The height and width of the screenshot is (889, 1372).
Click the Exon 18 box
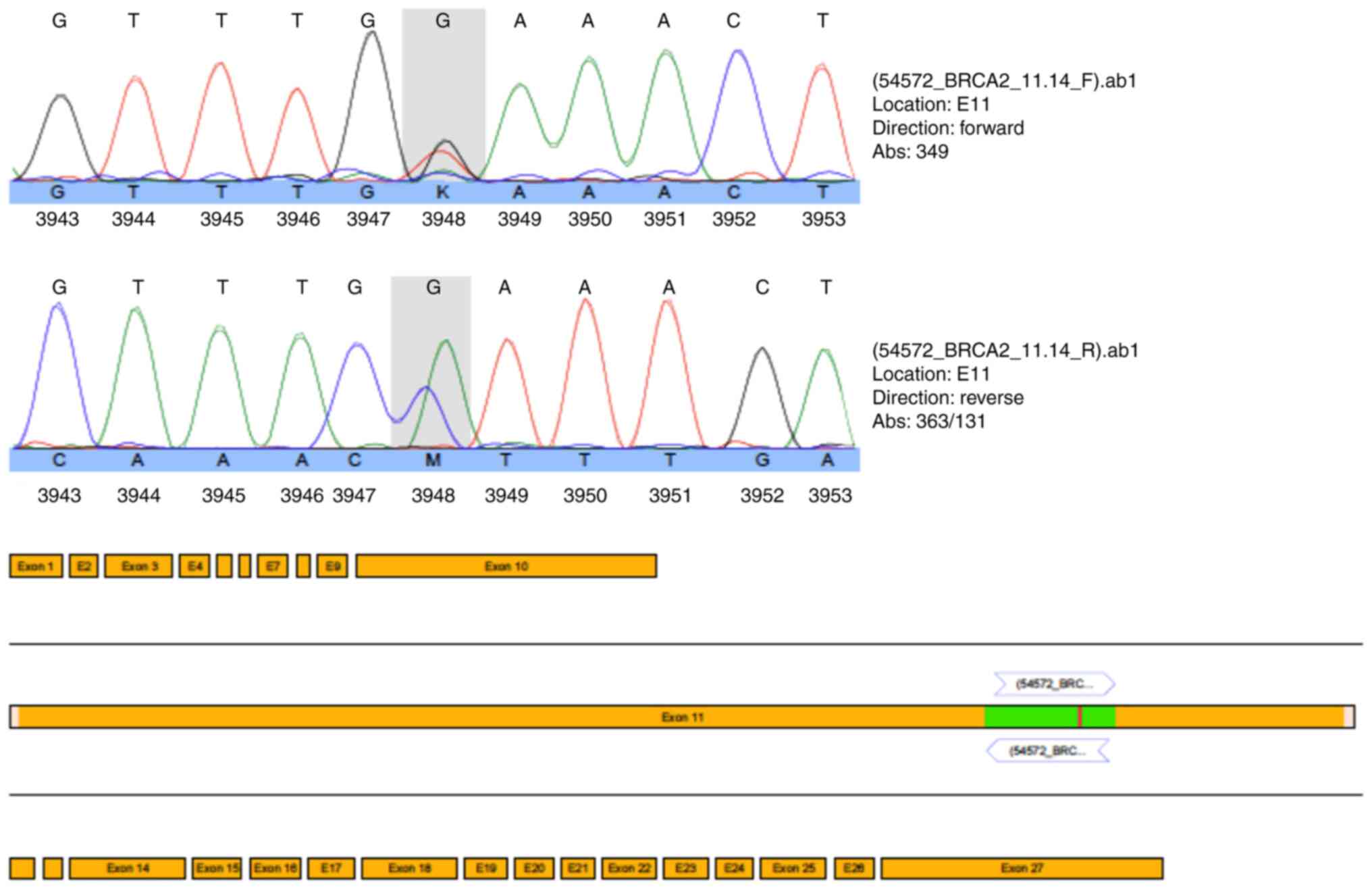(x=409, y=868)
